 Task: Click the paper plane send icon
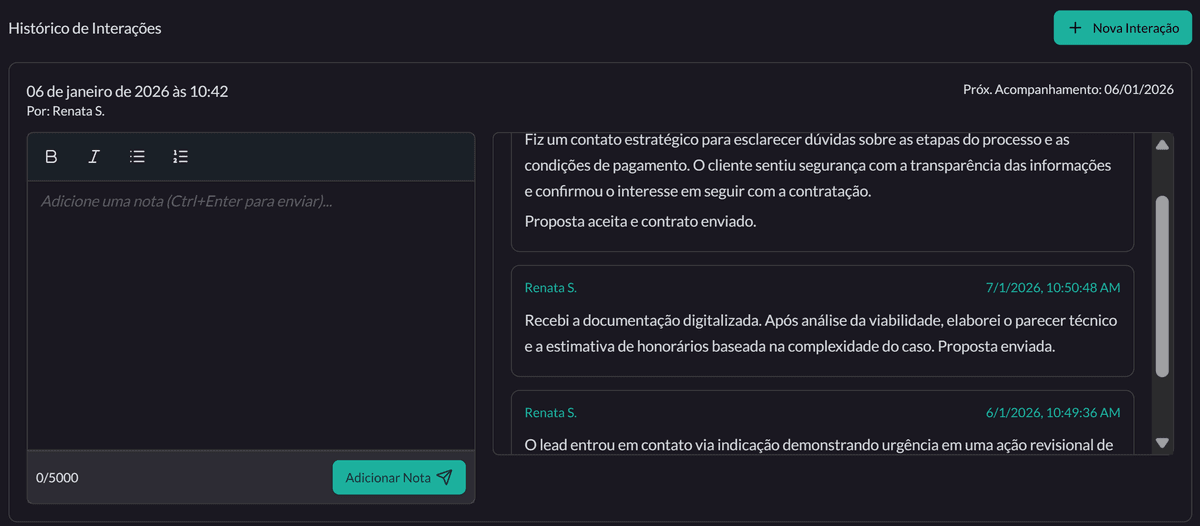(445, 478)
